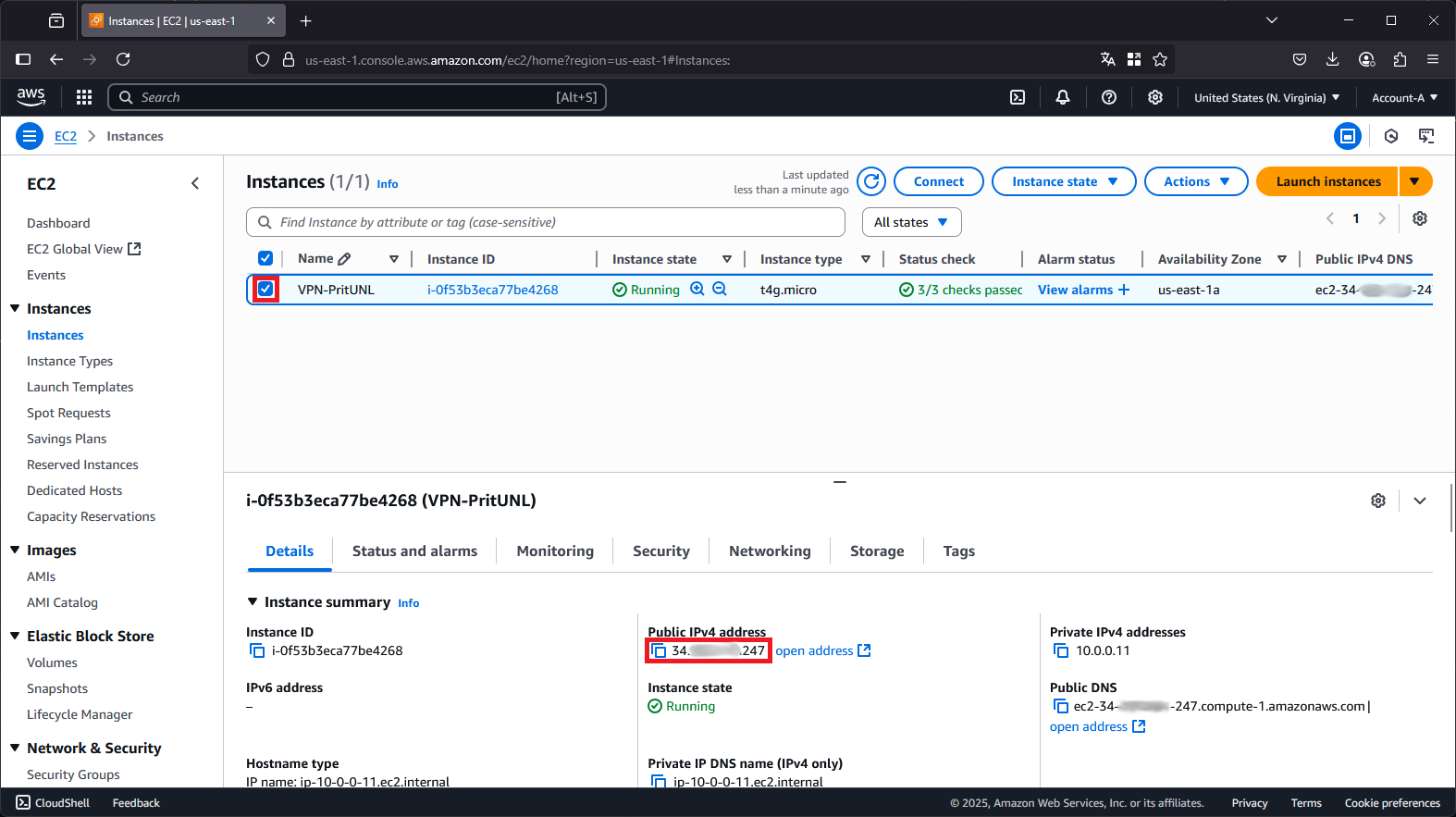Expand Launch instances split-button arrow
This screenshot has width=1456, height=817.
1415,181
